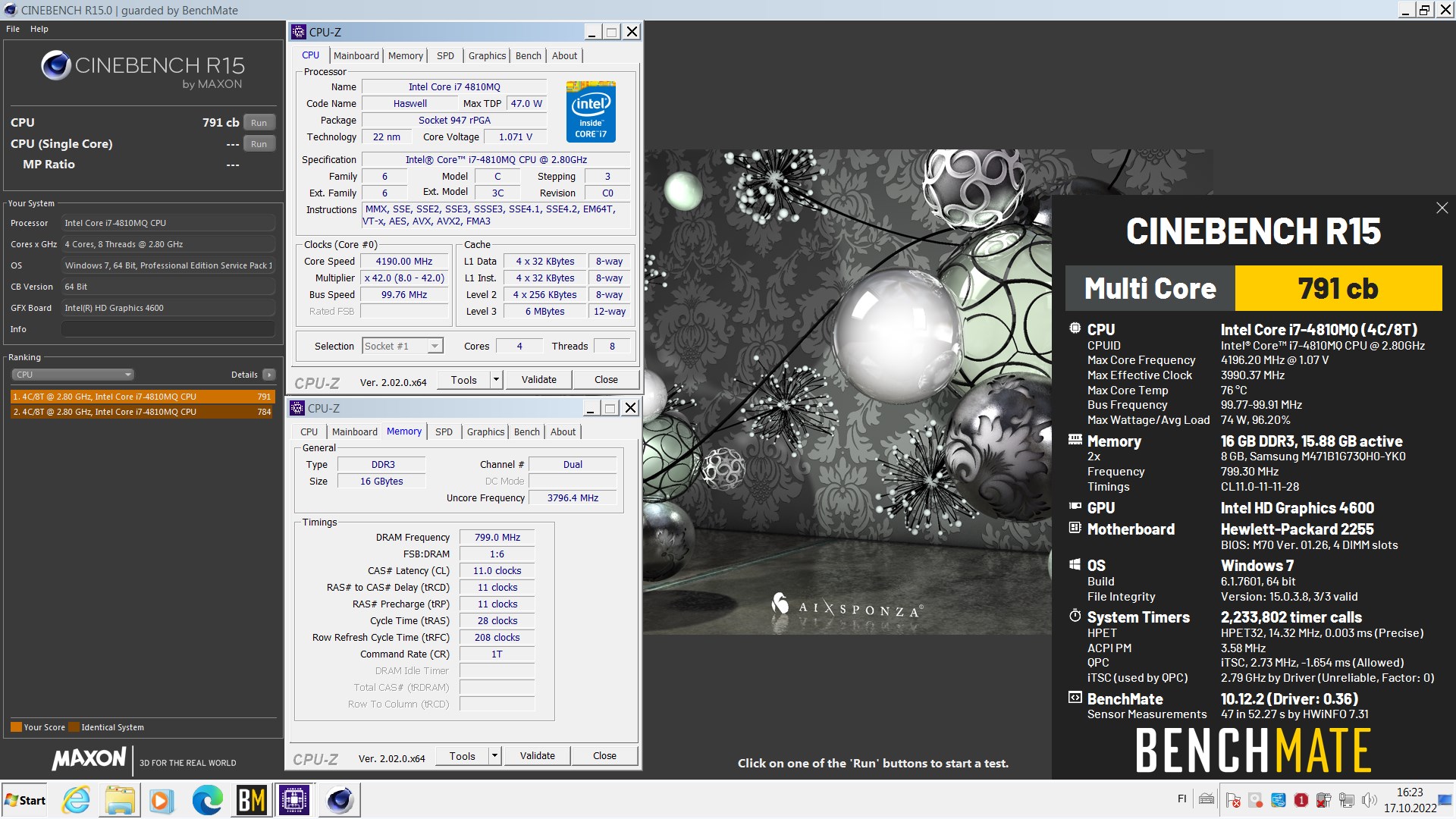Click Close button in lower CPU-Z window
The width and height of the screenshot is (1456, 819).
[x=604, y=756]
